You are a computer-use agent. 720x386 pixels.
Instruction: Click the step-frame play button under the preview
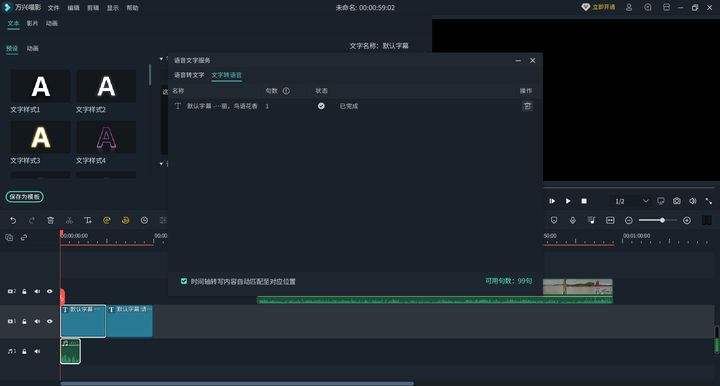pyautogui.click(x=552, y=201)
